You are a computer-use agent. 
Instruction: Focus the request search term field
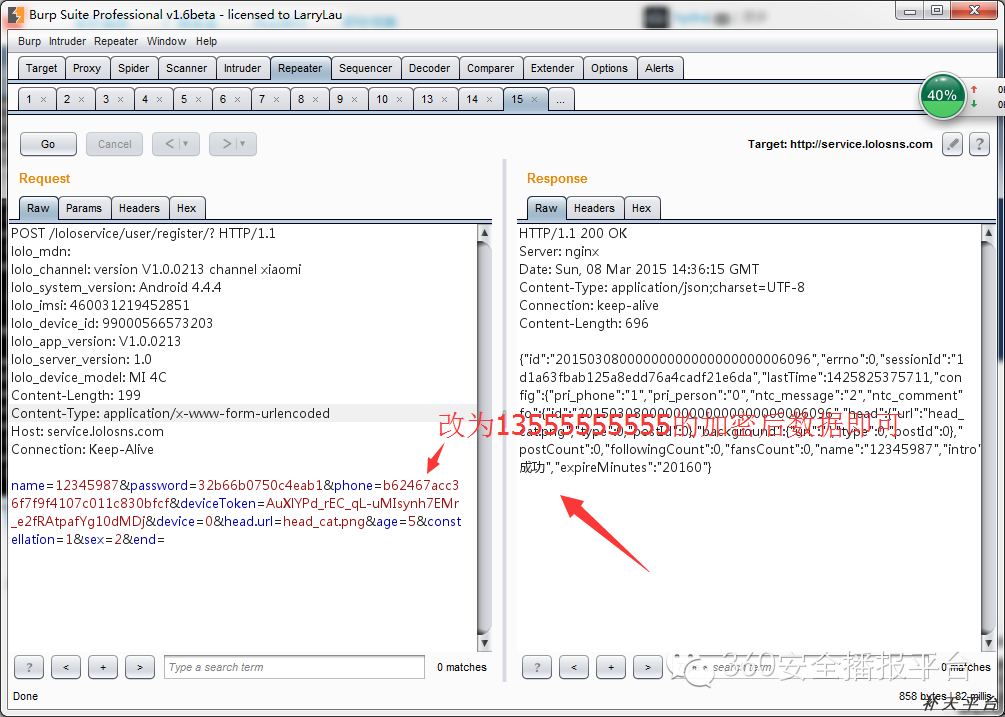coord(294,667)
